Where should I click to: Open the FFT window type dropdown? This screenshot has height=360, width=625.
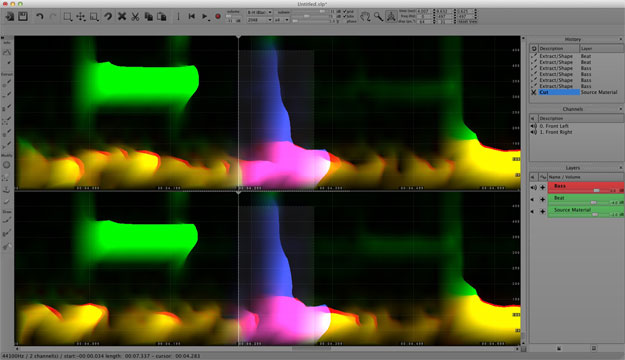(259, 12)
